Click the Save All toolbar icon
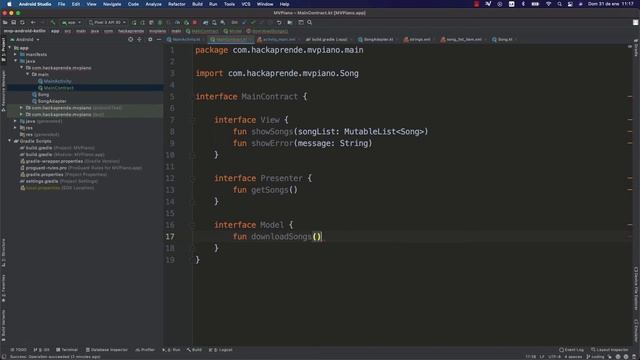Image resolution: width=640 pixels, height=360 pixels. [x=13, y=22]
